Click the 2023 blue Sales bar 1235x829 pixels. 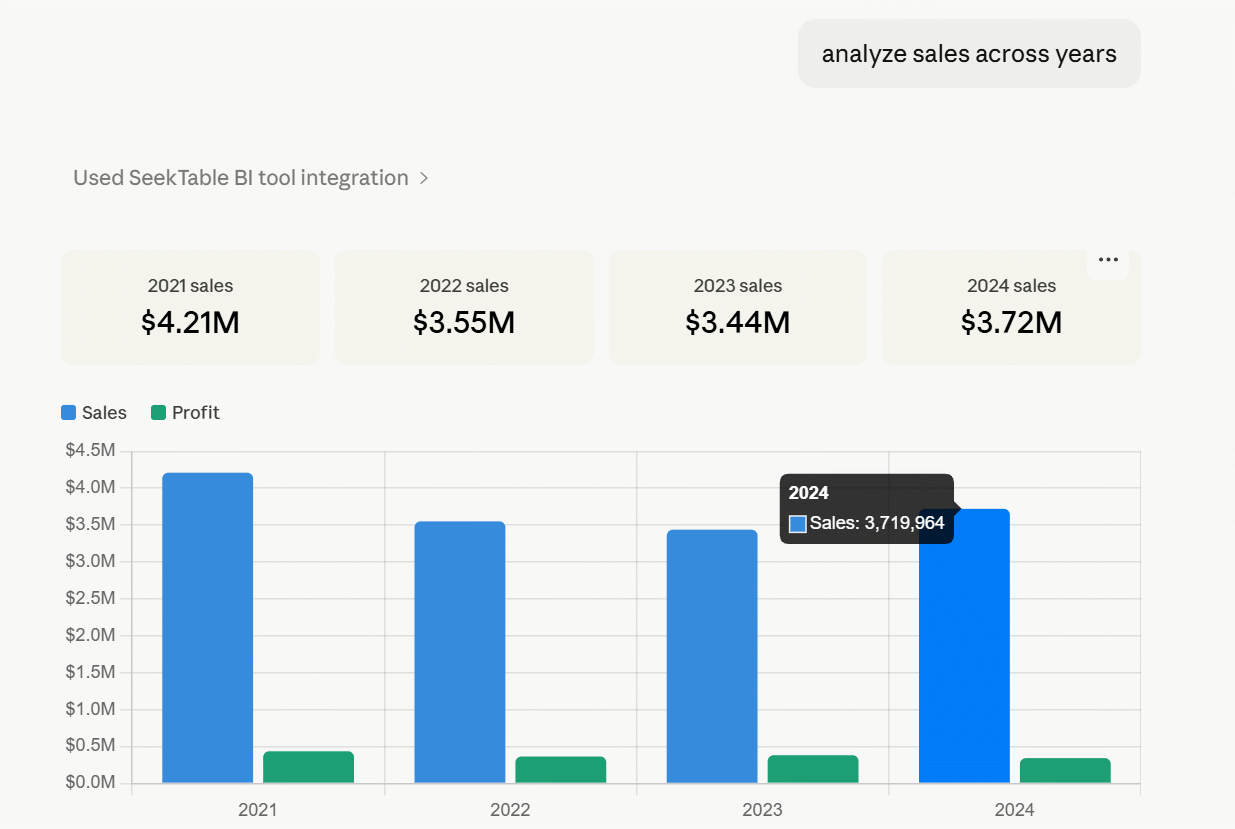712,656
